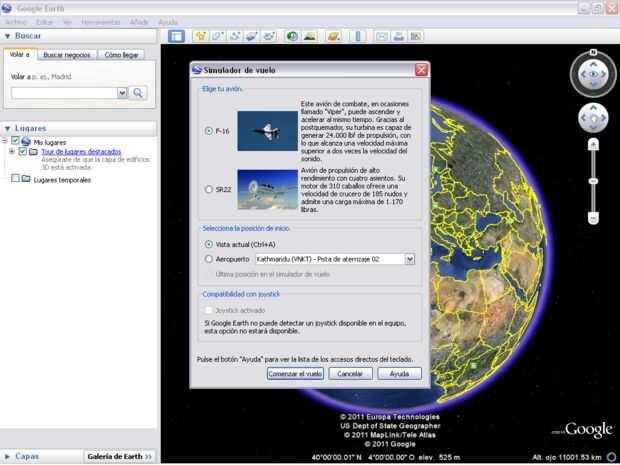620x465 pixels.
Task: Select the SR22 aircraft radio button
Action: coord(208,189)
